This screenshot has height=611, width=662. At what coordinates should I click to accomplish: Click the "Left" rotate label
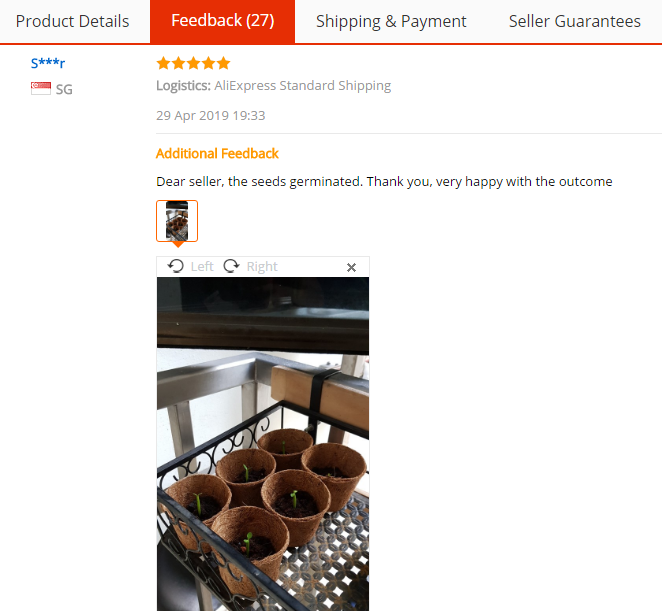pyautogui.click(x=202, y=266)
